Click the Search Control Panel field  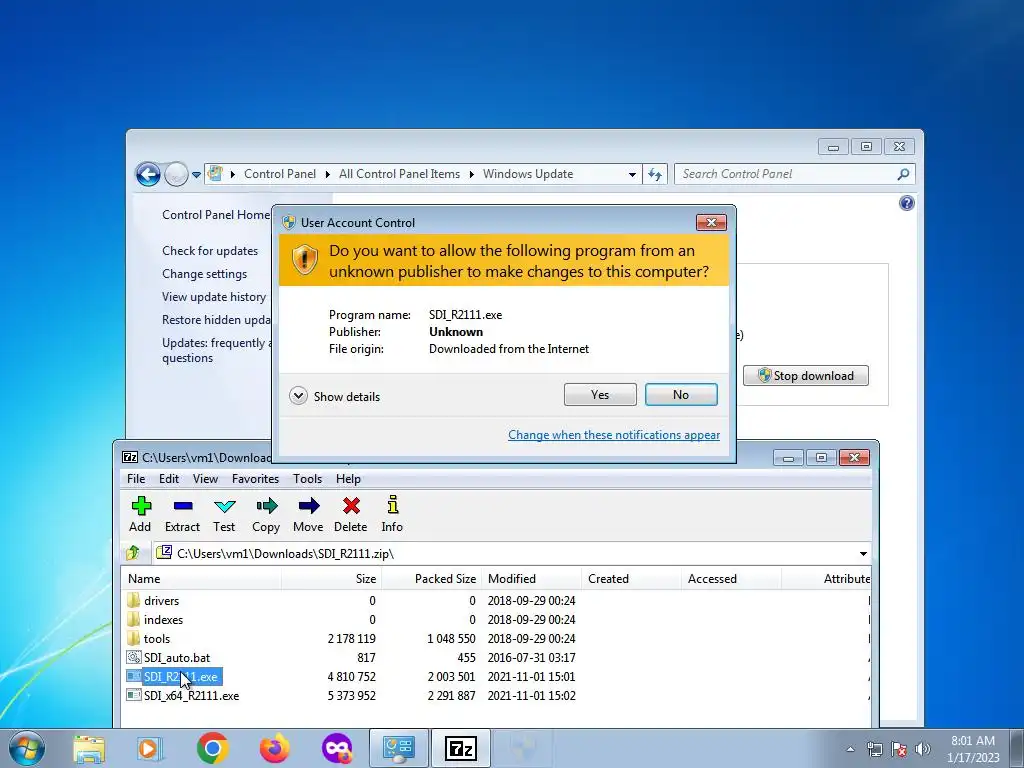784,174
